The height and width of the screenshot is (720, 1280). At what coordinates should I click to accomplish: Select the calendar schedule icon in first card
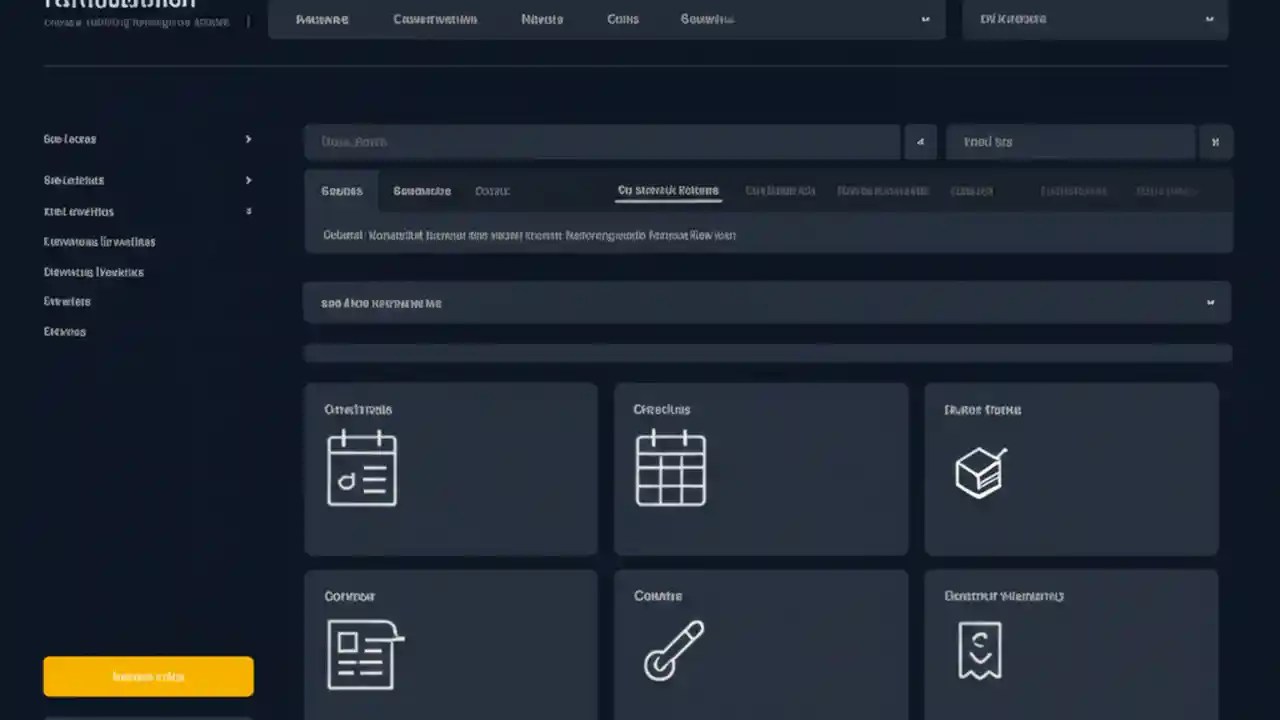(x=362, y=468)
